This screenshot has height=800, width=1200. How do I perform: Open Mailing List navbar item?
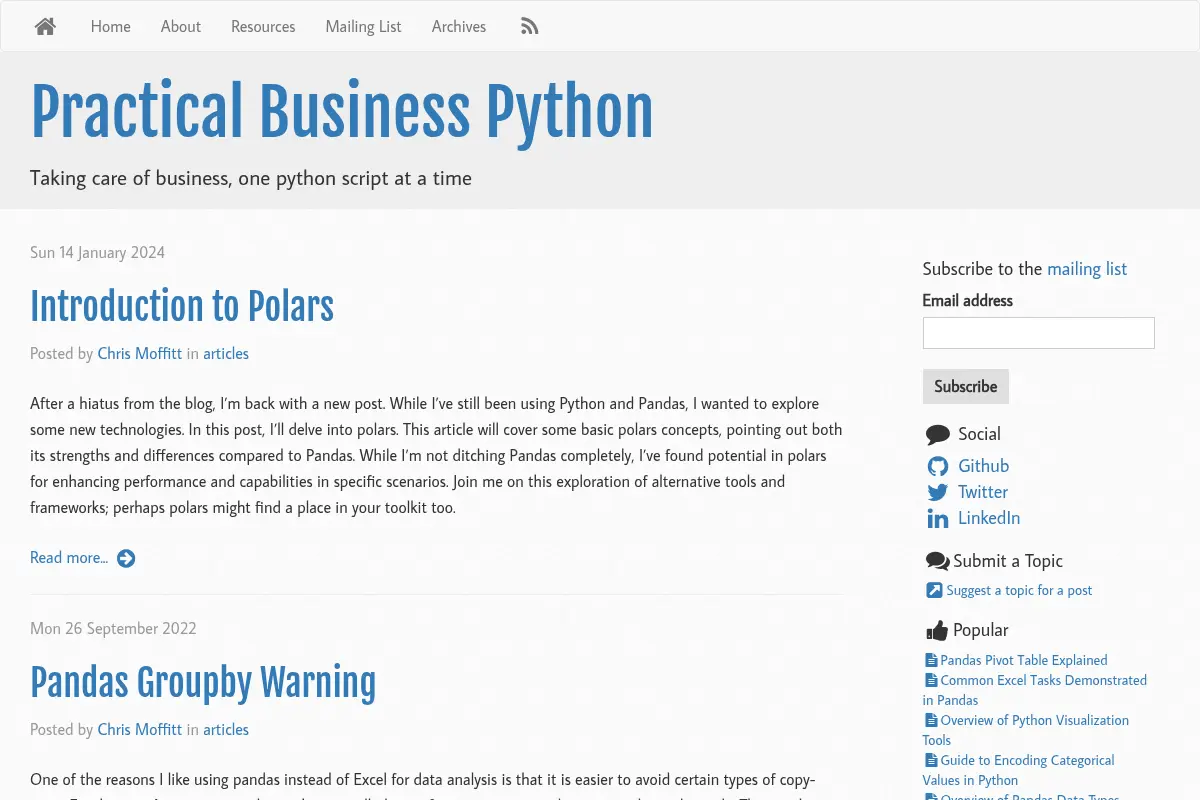[364, 27]
